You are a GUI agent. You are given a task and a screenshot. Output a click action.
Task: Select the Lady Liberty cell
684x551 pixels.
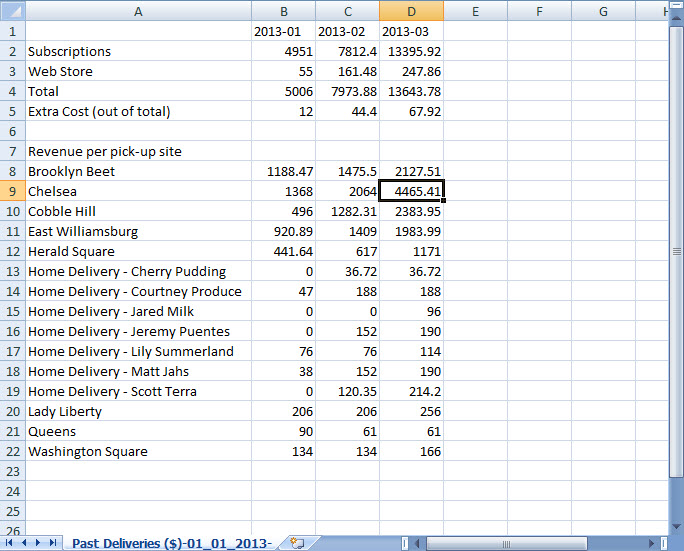pos(138,411)
